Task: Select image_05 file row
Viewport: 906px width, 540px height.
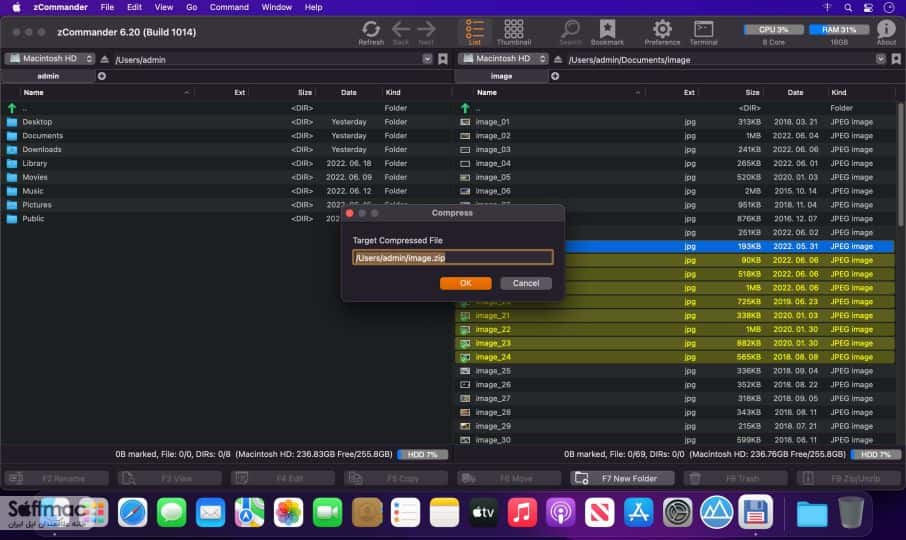Action: [676, 177]
